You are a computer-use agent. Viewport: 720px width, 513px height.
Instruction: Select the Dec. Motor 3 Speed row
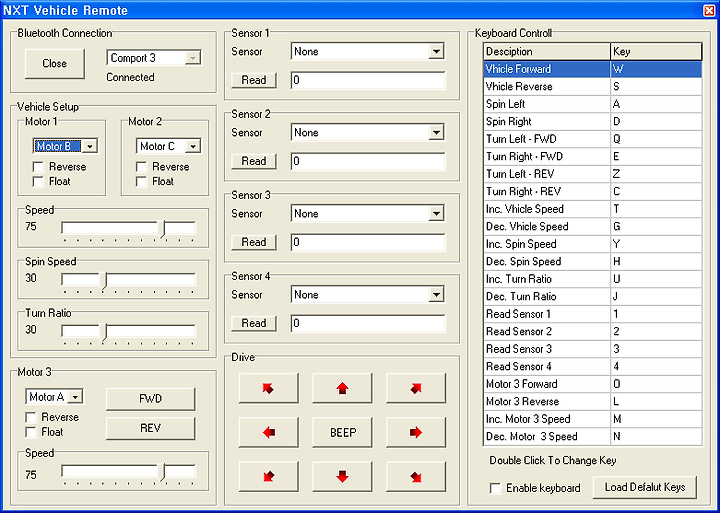pyautogui.click(x=593, y=436)
